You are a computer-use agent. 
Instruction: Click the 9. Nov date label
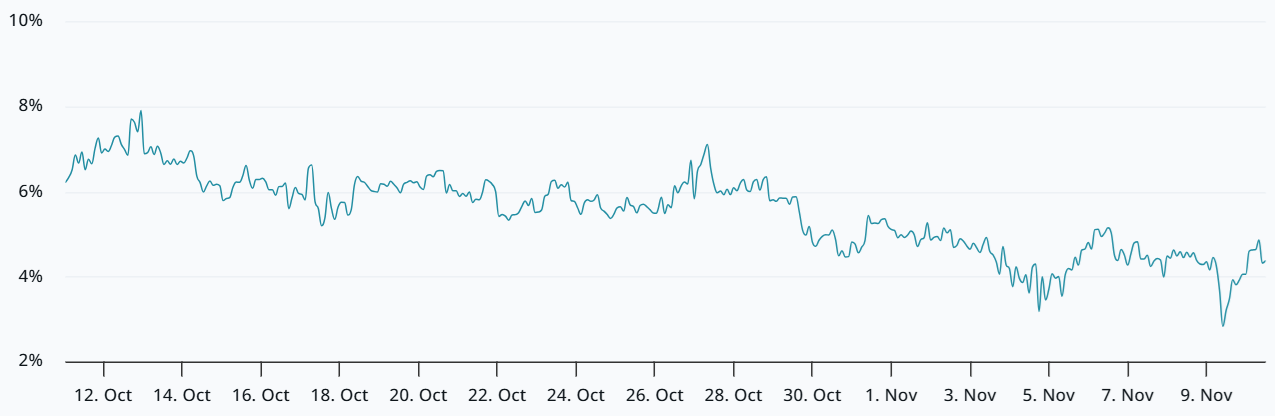click(1206, 395)
